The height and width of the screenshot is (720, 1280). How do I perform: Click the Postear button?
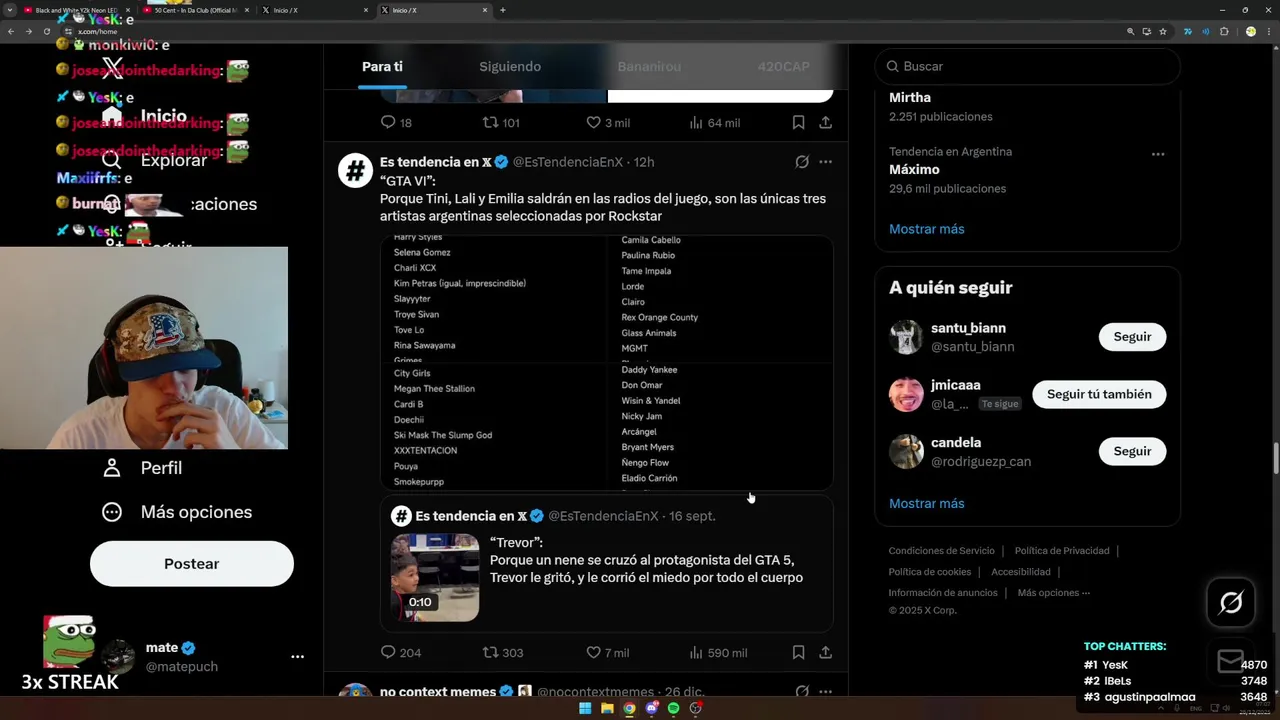pyautogui.click(x=192, y=564)
